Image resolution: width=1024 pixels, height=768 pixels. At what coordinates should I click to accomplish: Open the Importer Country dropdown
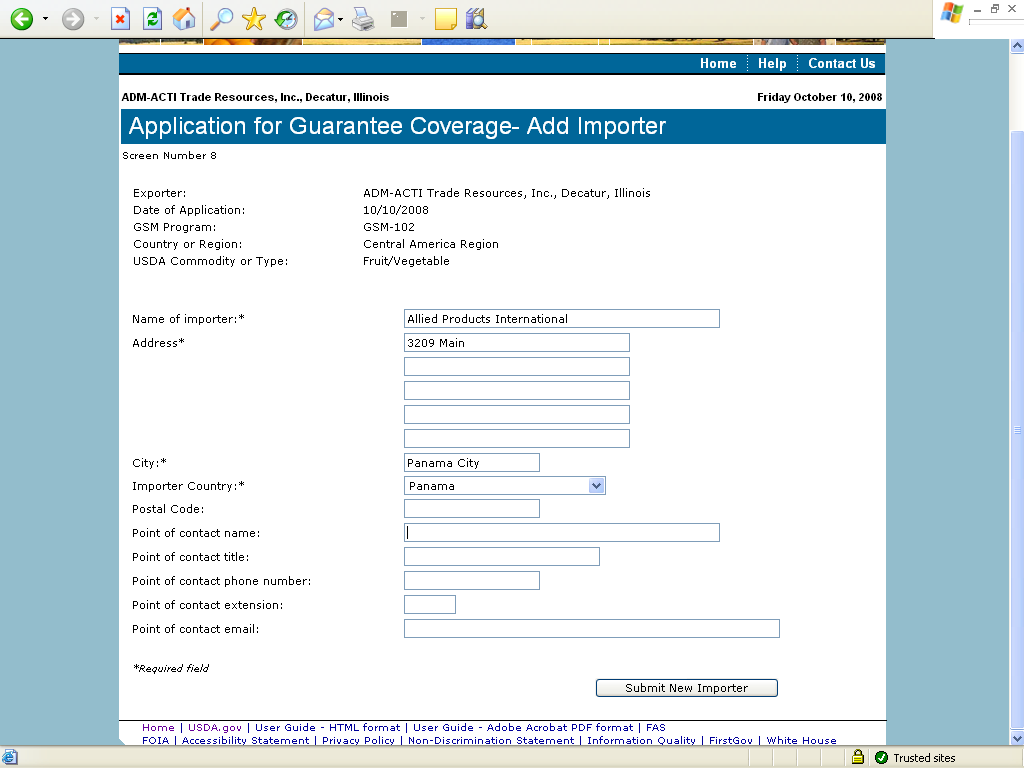(x=505, y=486)
